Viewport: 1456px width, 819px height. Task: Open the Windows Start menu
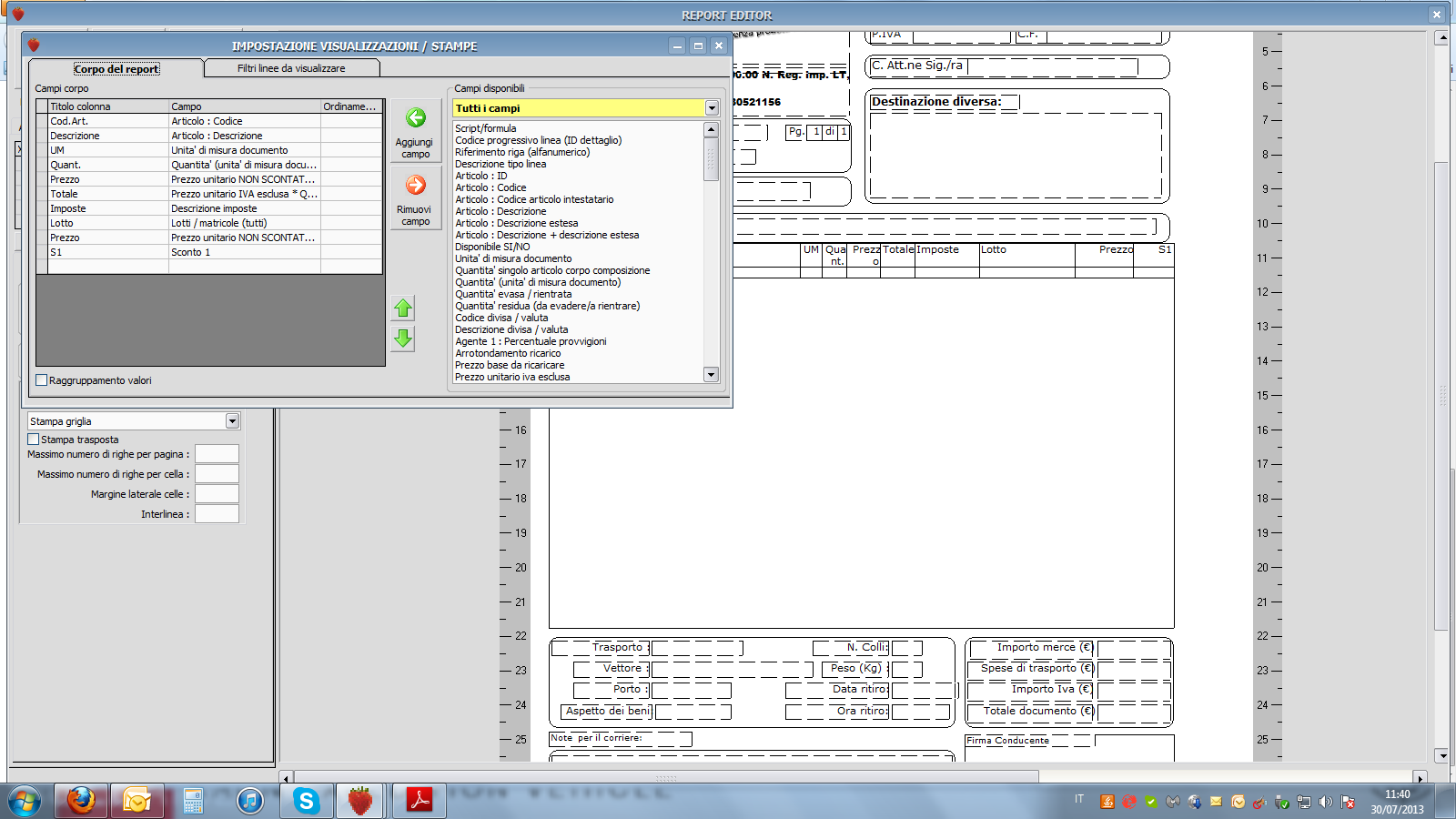[x=25, y=802]
